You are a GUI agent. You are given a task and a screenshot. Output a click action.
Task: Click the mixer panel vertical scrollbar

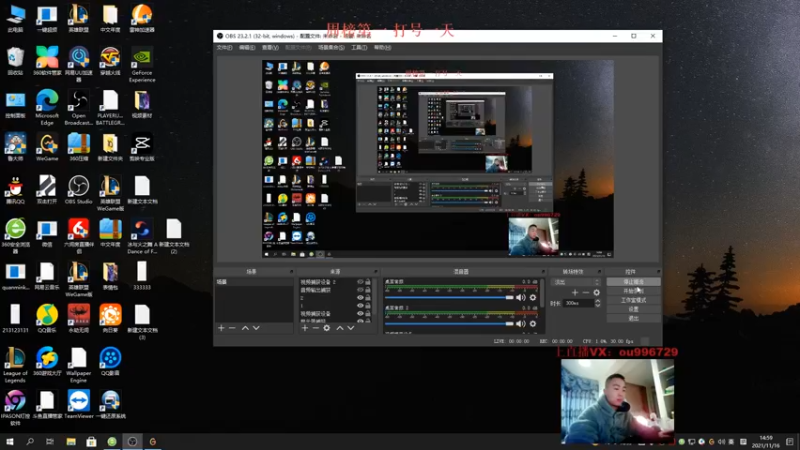click(542, 293)
